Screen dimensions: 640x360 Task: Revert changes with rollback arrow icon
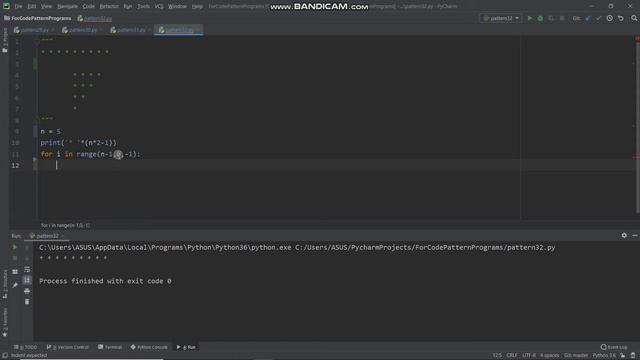coord(621,18)
